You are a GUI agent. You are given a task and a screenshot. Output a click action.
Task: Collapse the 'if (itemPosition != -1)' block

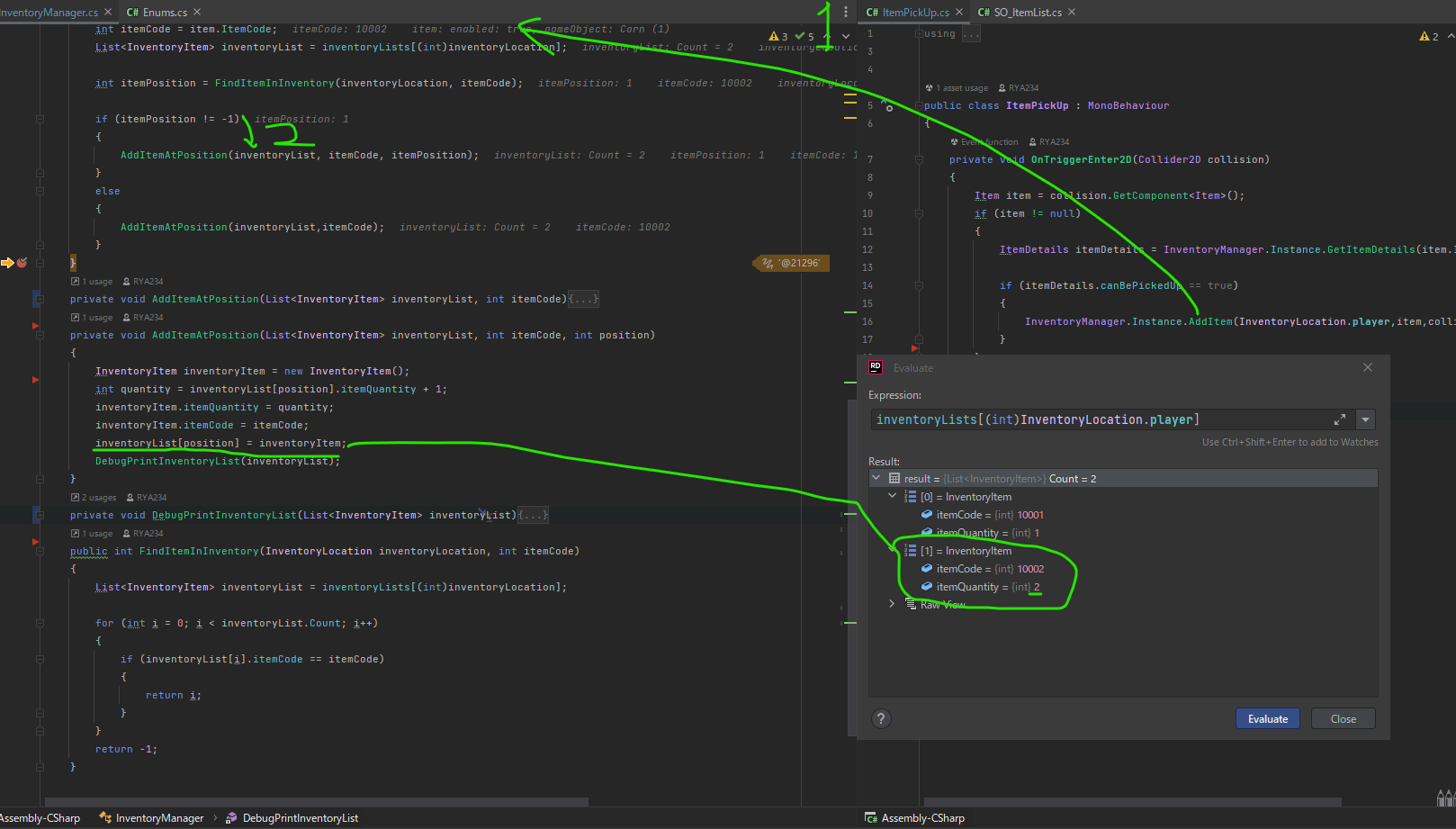(40, 119)
